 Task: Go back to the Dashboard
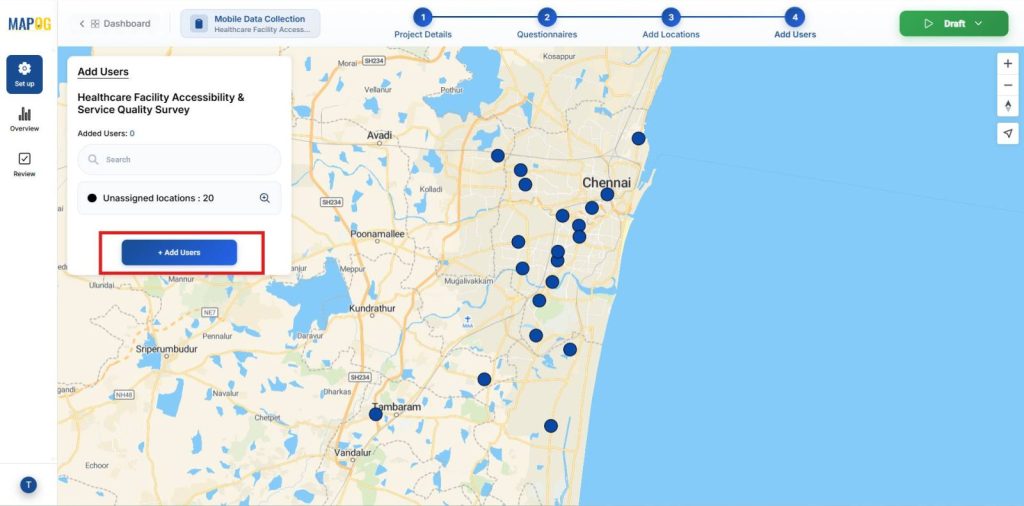point(115,23)
